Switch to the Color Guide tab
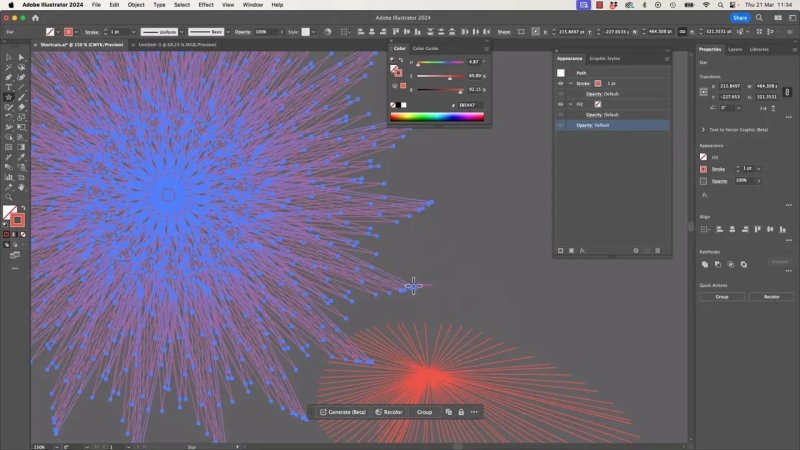The height and width of the screenshot is (450, 800). point(425,48)
